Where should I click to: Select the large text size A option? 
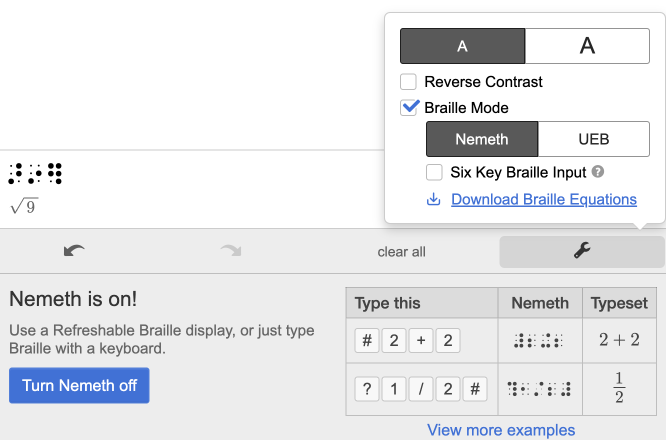[x=587, y=46]
